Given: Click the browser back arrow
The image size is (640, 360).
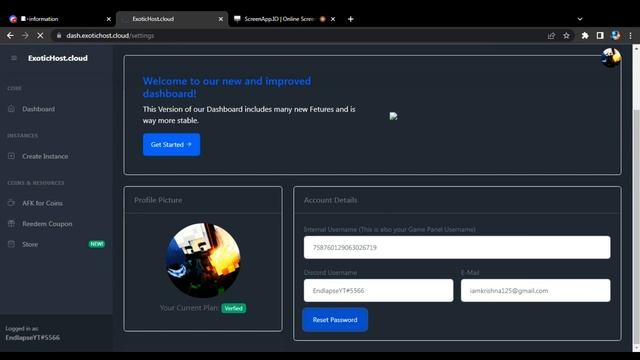Looking at the screenshot, I should point(10,36).
